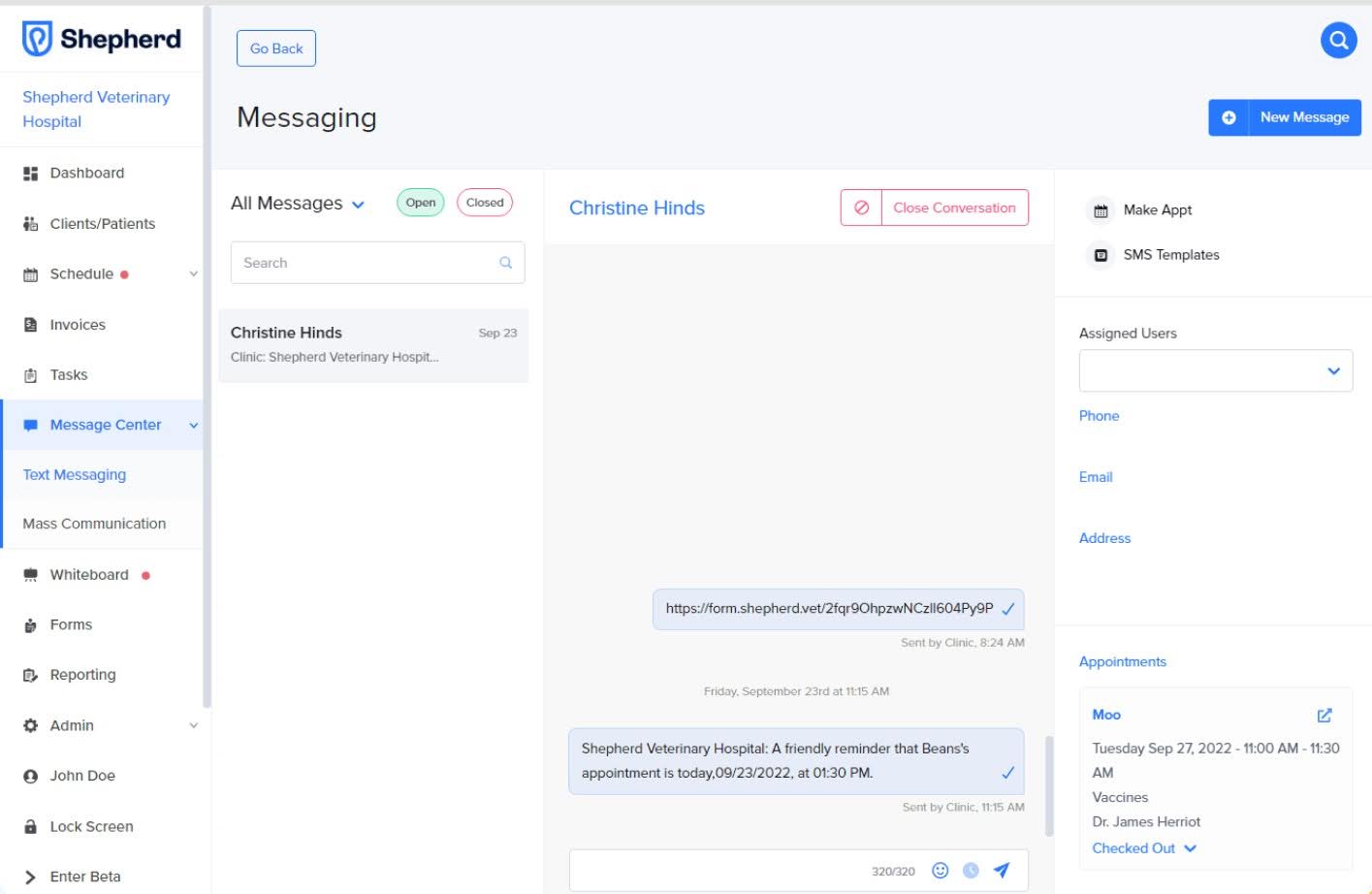1372x894 pixels.
Task: Click the Message Center chat icon
Action: point(30,425)
